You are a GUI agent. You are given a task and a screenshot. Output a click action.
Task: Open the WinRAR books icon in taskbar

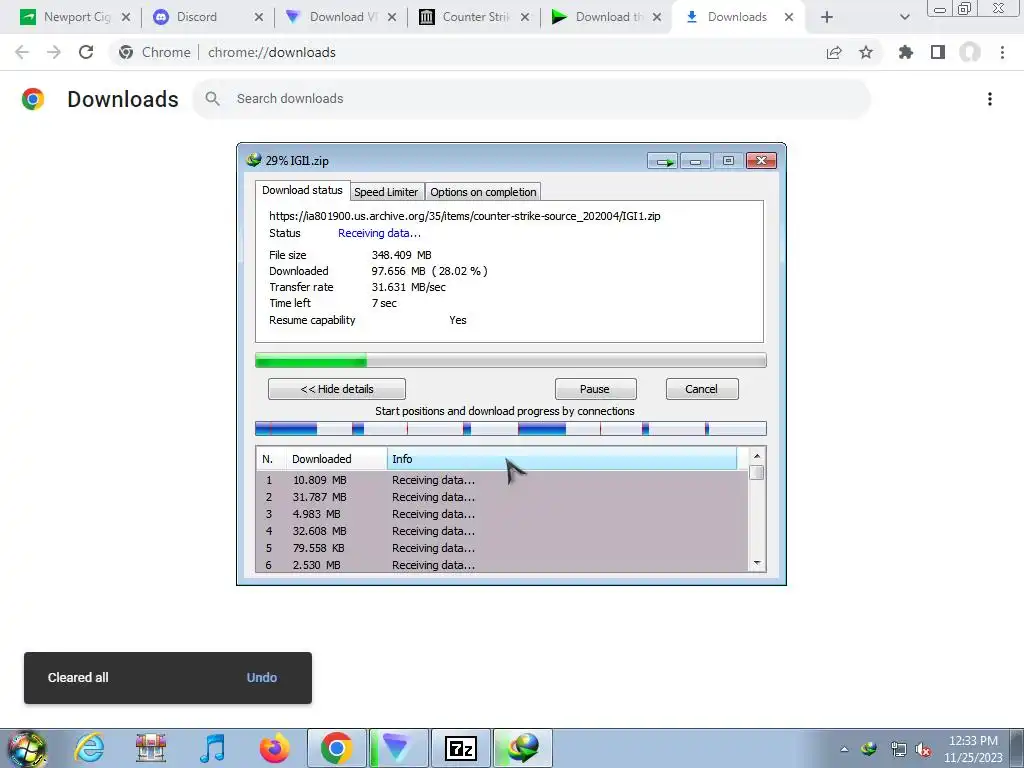click(151, 748)
